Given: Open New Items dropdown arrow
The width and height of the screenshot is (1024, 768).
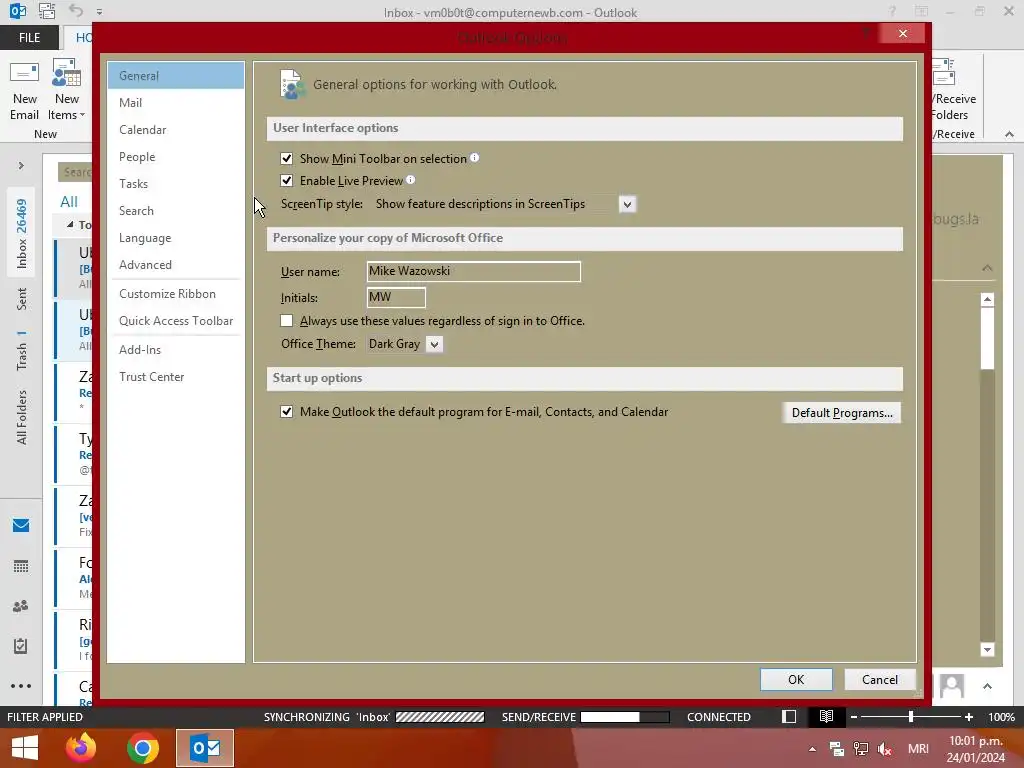Looking at the screenshot, I should click(82, 115).
